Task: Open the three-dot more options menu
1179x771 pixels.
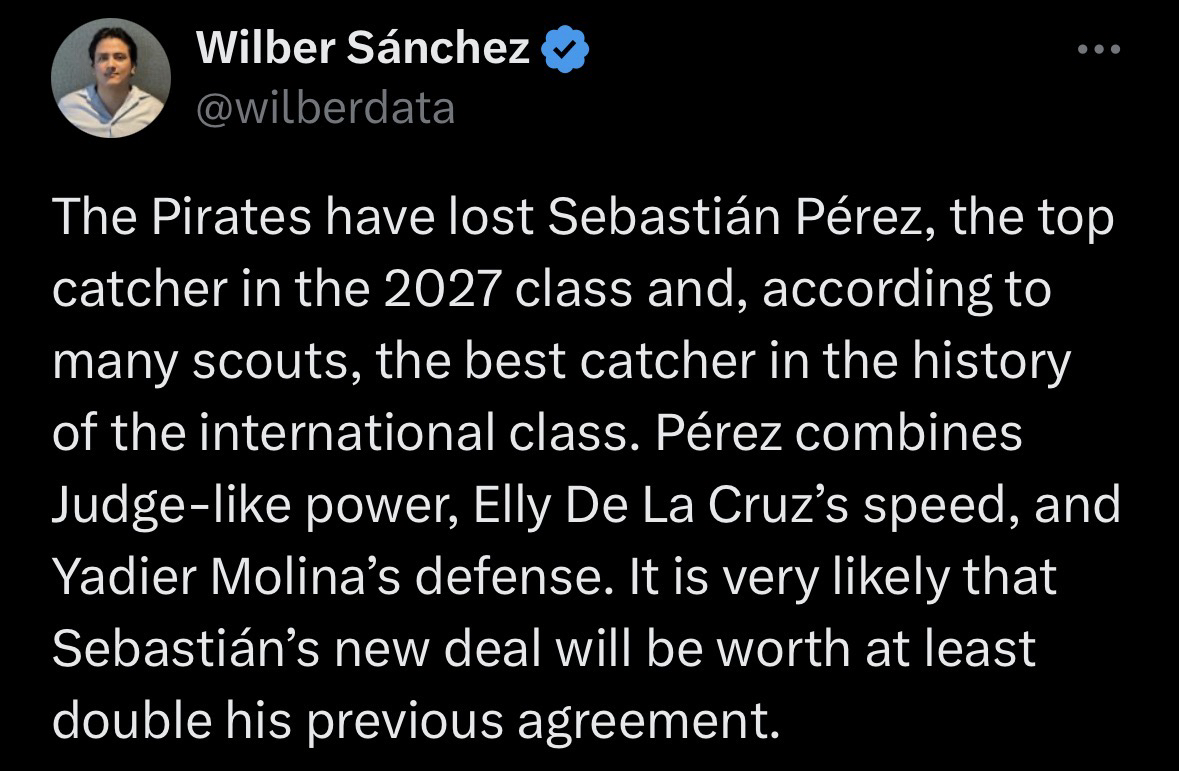Action: tap(1099, 49)
